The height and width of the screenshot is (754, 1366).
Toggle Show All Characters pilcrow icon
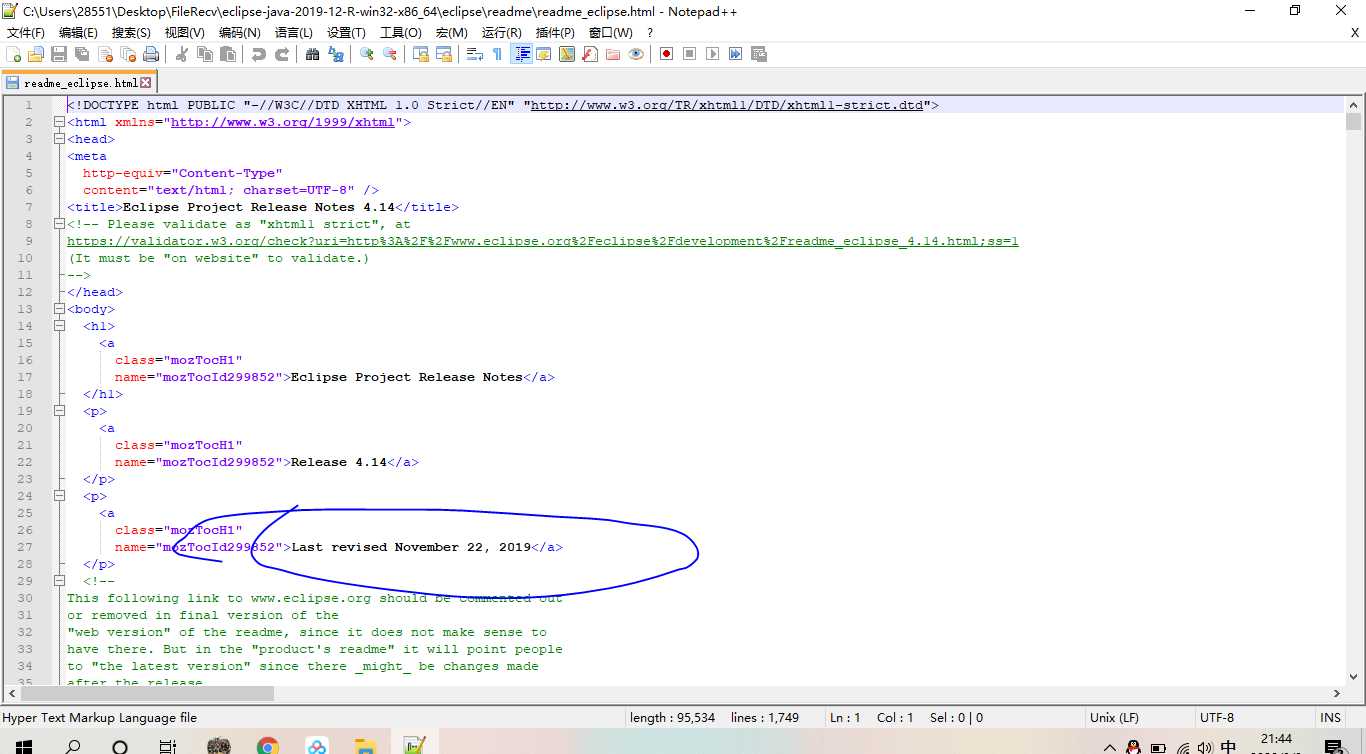(x=498, y=54)
